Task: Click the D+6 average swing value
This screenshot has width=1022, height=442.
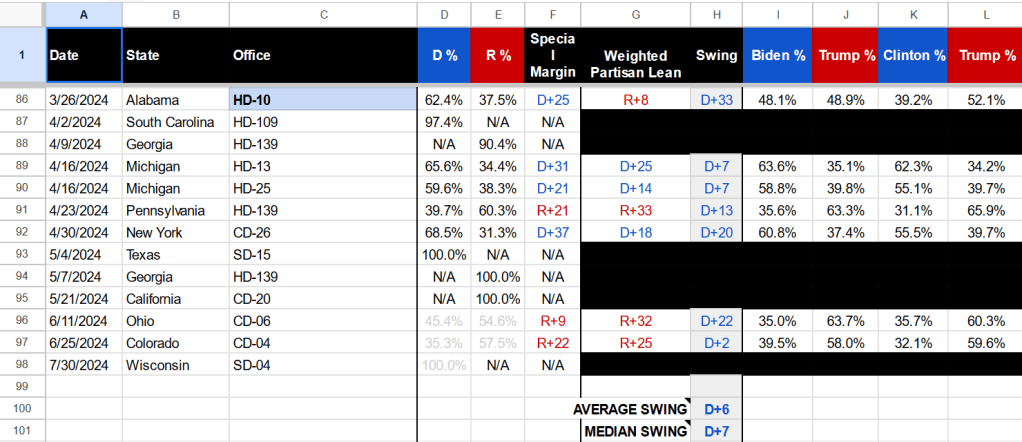Action: click(x=715, y=409)
